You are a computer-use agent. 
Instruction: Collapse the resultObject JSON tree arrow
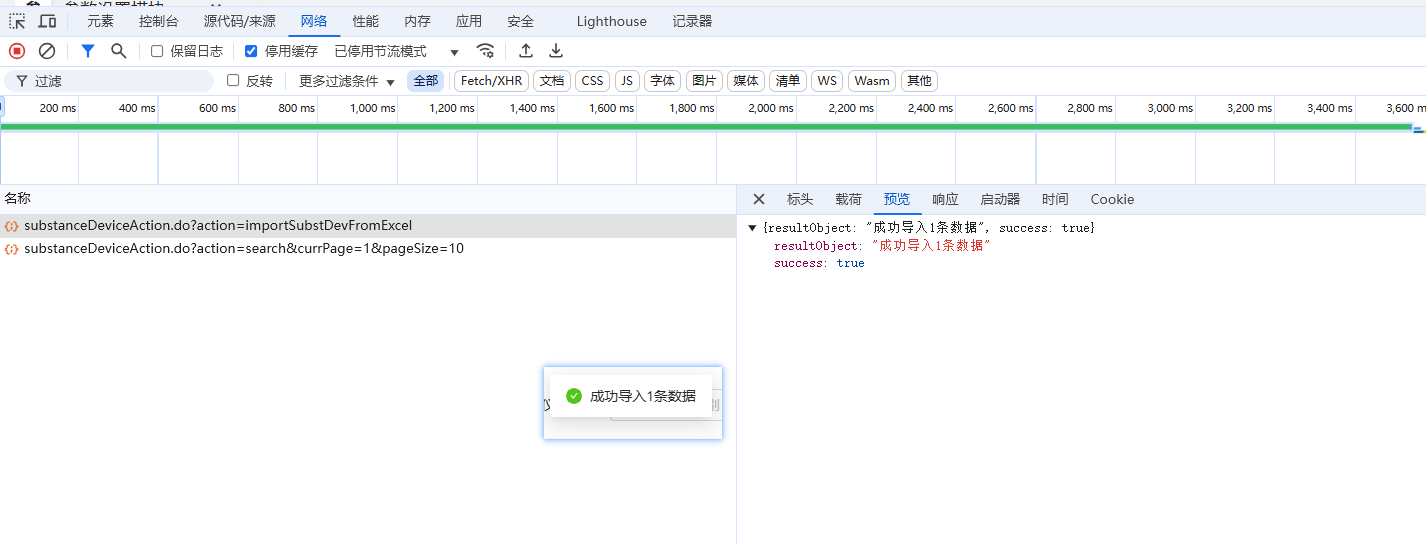point(752,228)
